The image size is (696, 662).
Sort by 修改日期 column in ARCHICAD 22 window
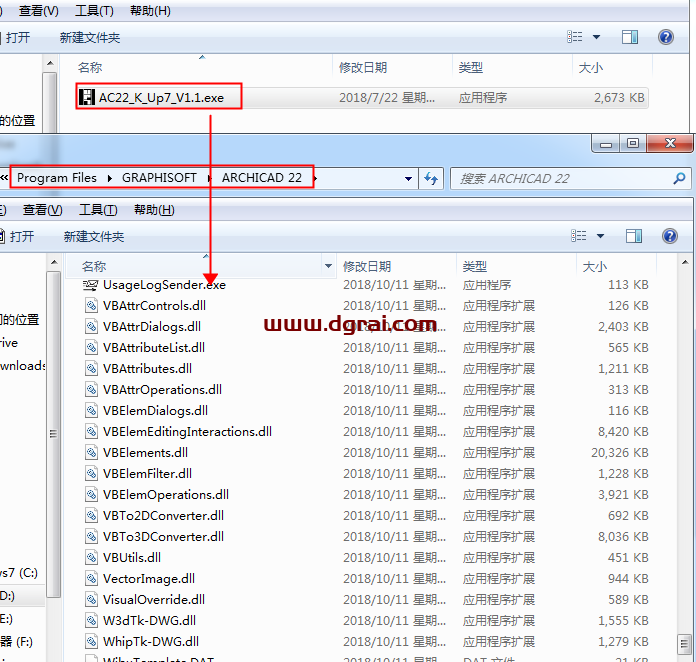pyautogui.click(x=367, y=266)
